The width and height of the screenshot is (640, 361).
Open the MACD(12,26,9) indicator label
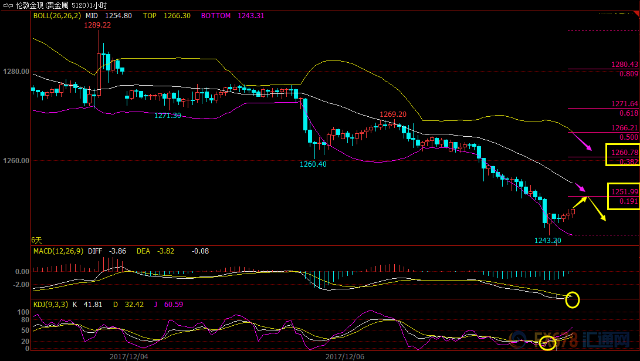click(59, 251)
